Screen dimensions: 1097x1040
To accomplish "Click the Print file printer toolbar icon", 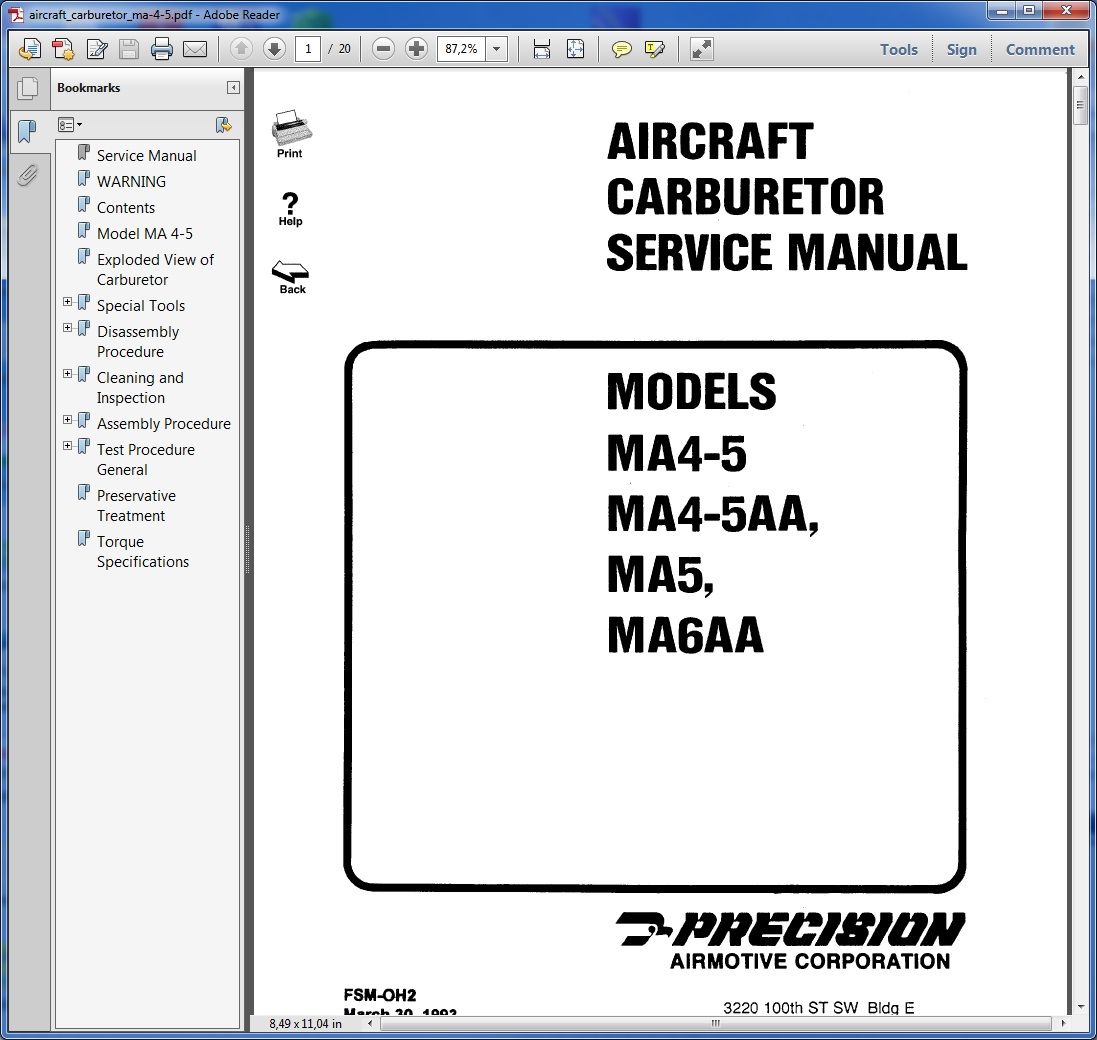I will click(x=162, y=49).
